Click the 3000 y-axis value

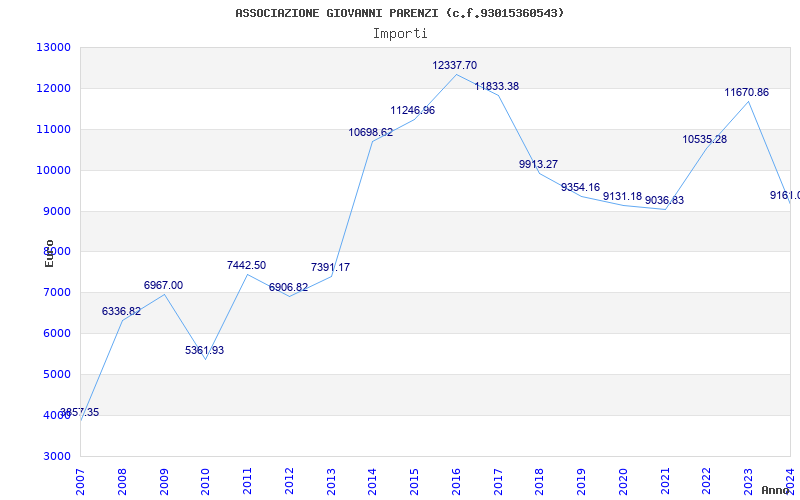pyautogui.click(x=56, y=456)
